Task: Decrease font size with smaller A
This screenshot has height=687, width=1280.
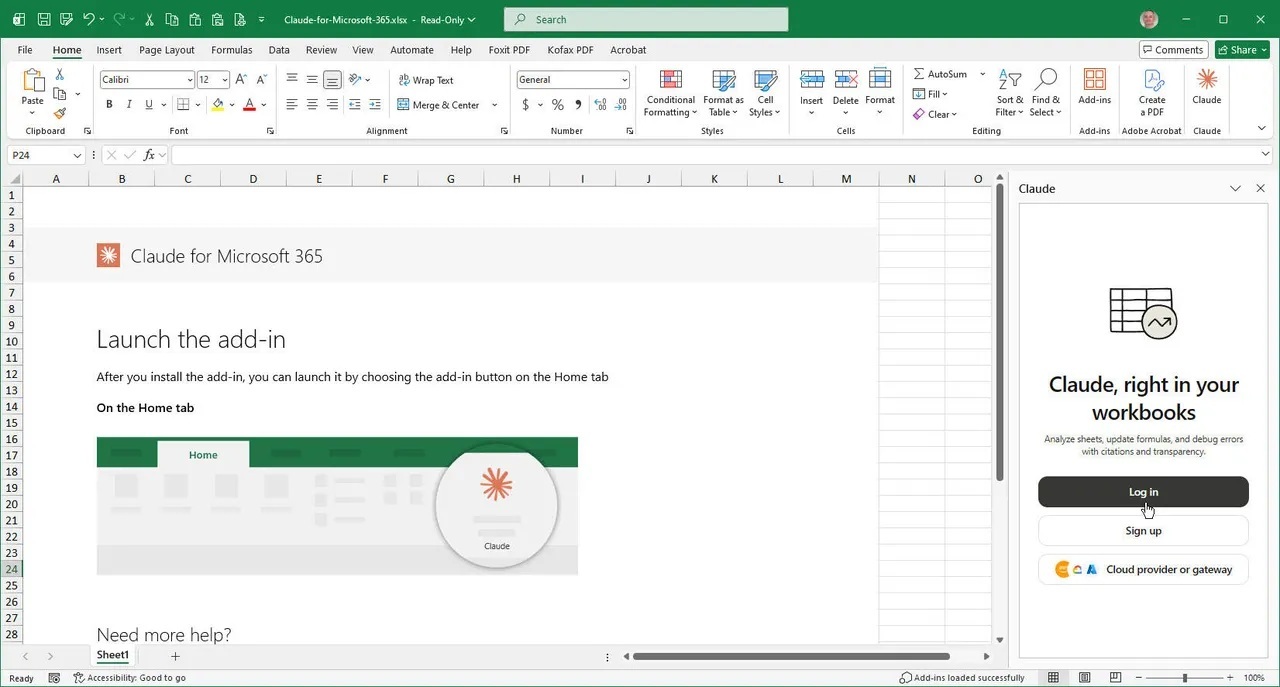Action: (262, 80)
